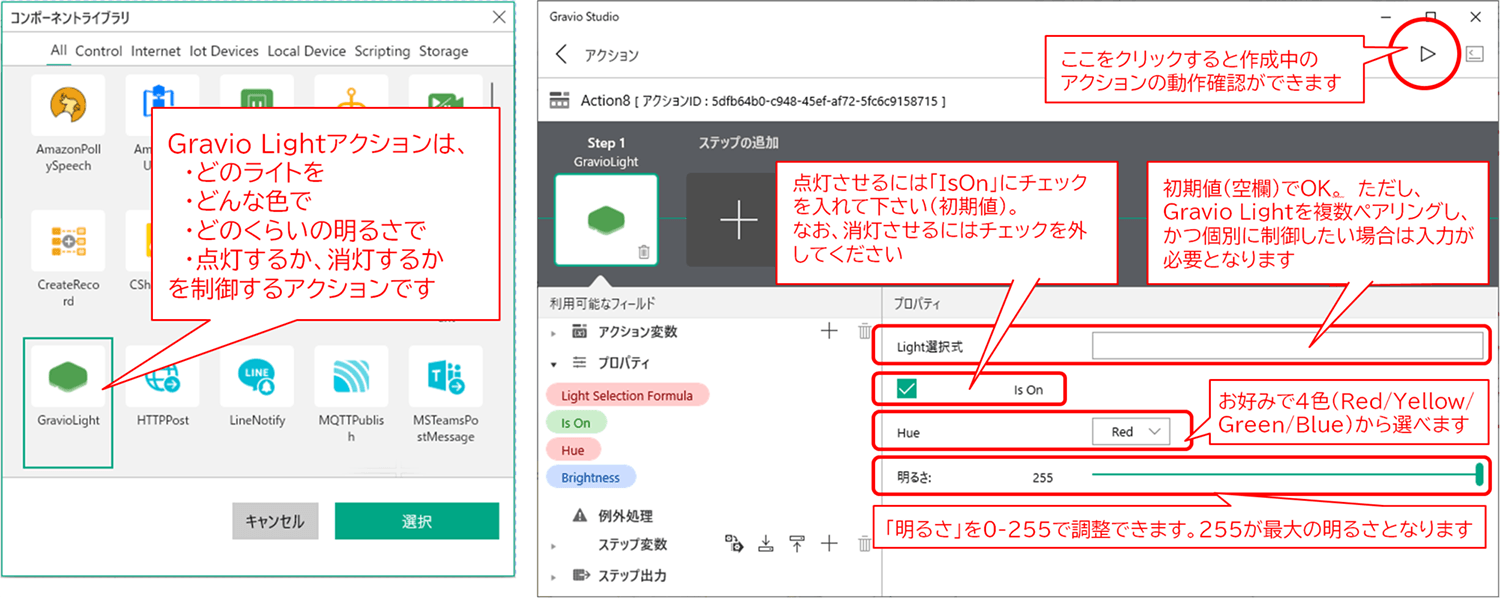1500x598 pixels.
Task: Switch to the Internet tab
Action: click(156, 51)
